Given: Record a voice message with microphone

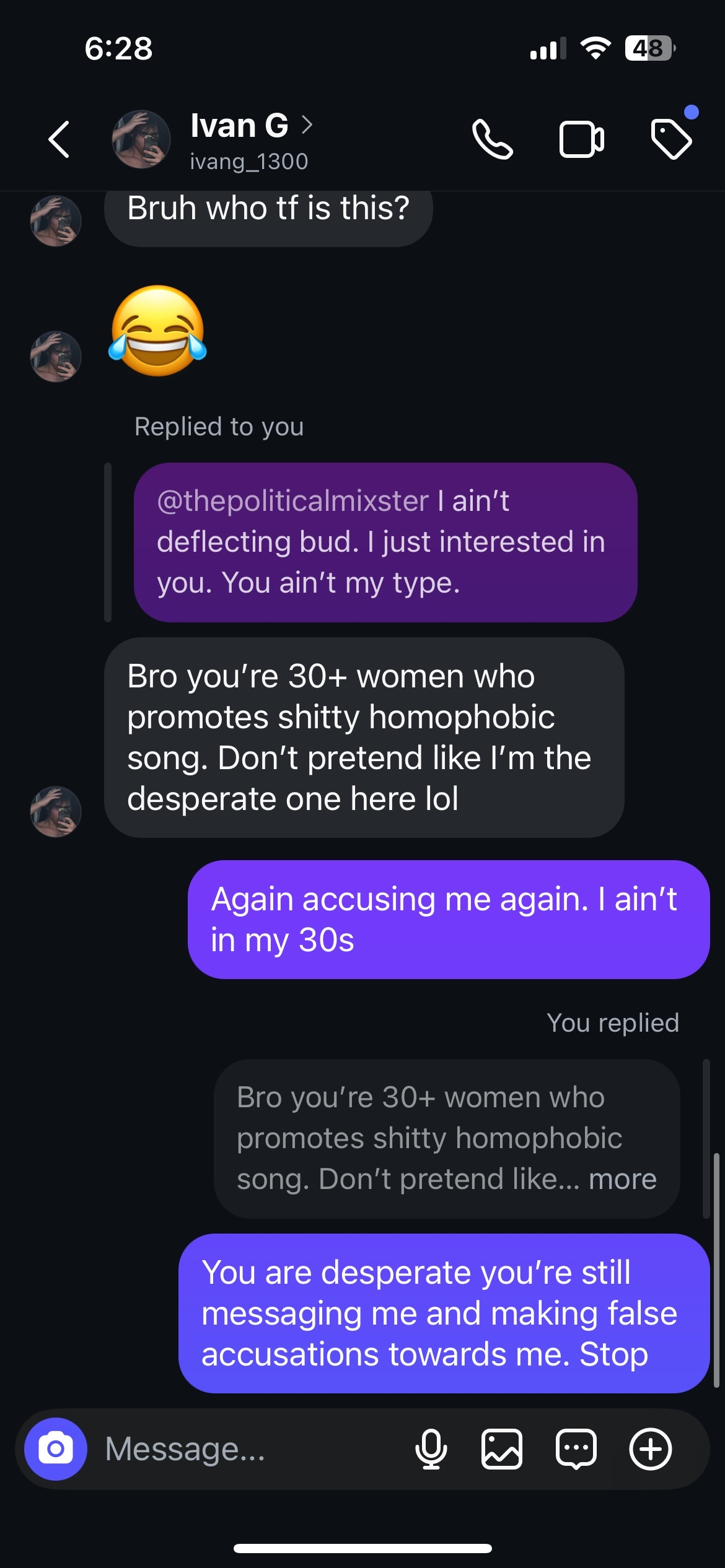Looking at the screenshot, I should 431,1449.
